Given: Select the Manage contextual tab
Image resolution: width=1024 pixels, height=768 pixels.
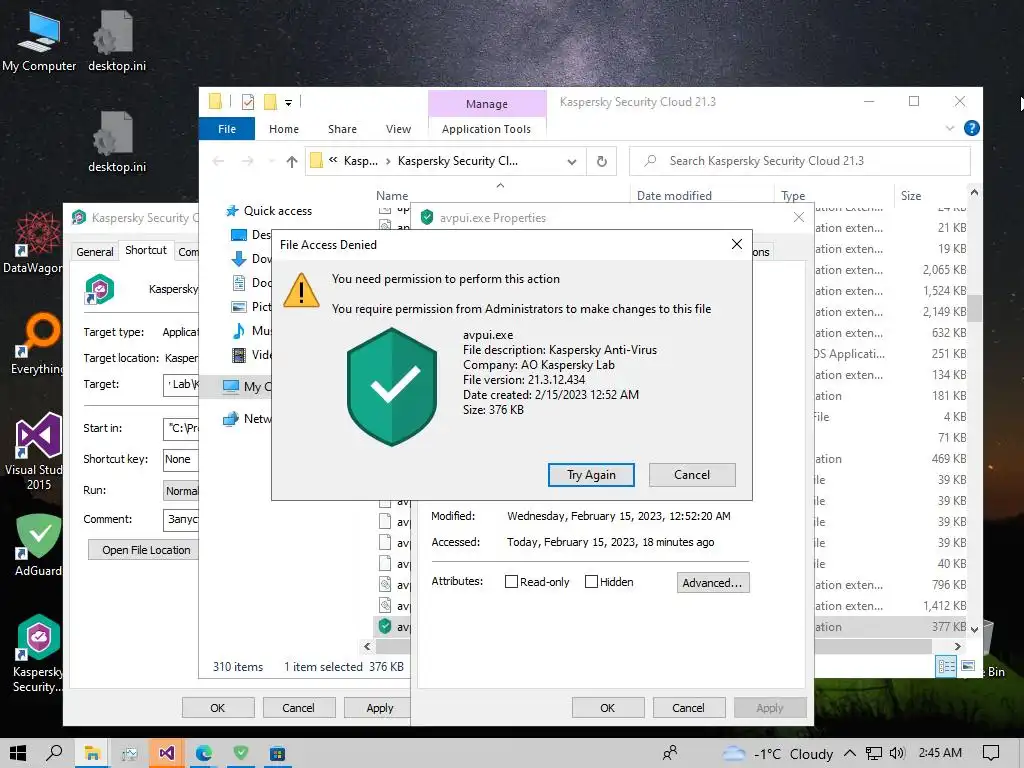Looking at the screenshot, I should click(487, 104).
